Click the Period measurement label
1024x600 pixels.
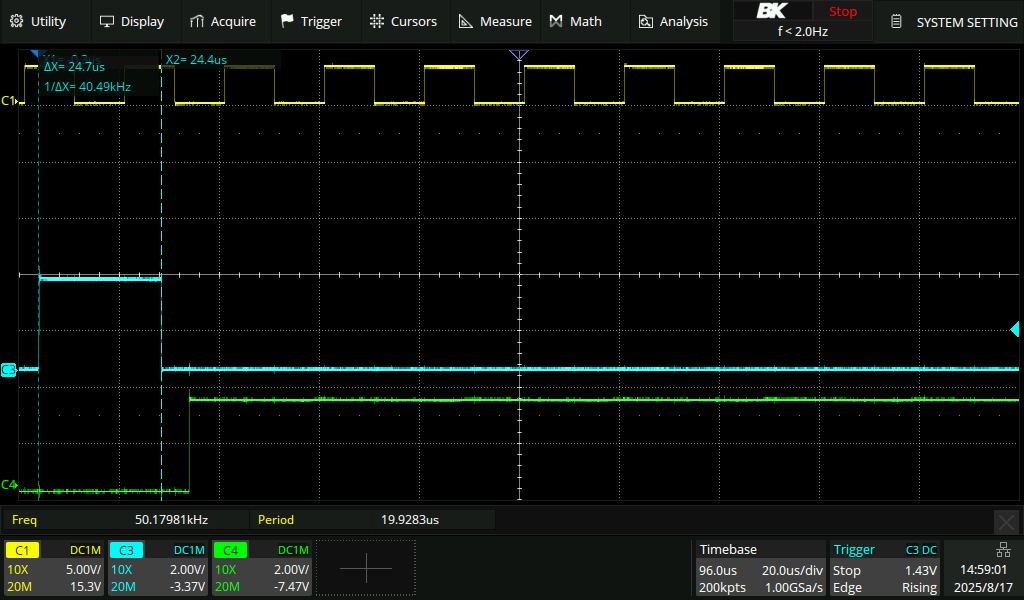click(x=276, y=520)
